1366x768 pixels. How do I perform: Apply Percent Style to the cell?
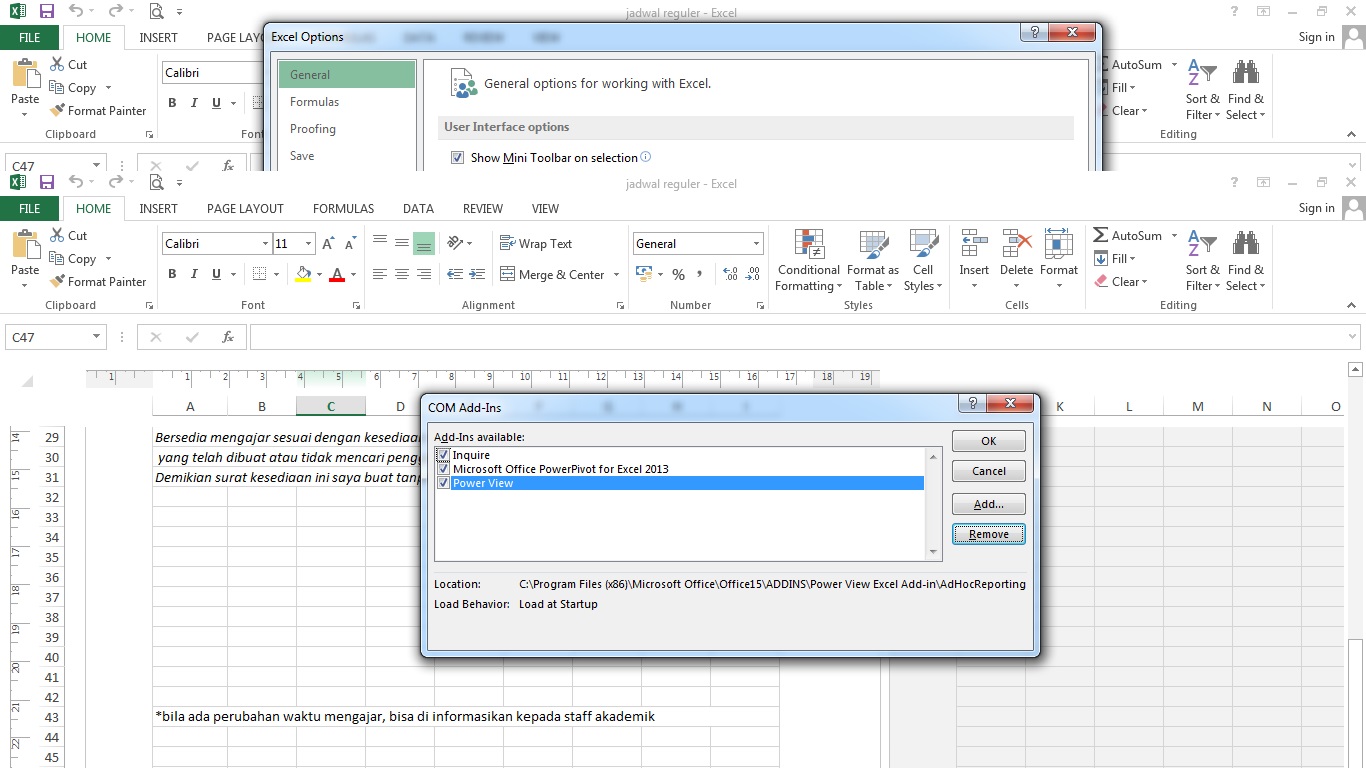pyautogui.click(x=678, y=274)
